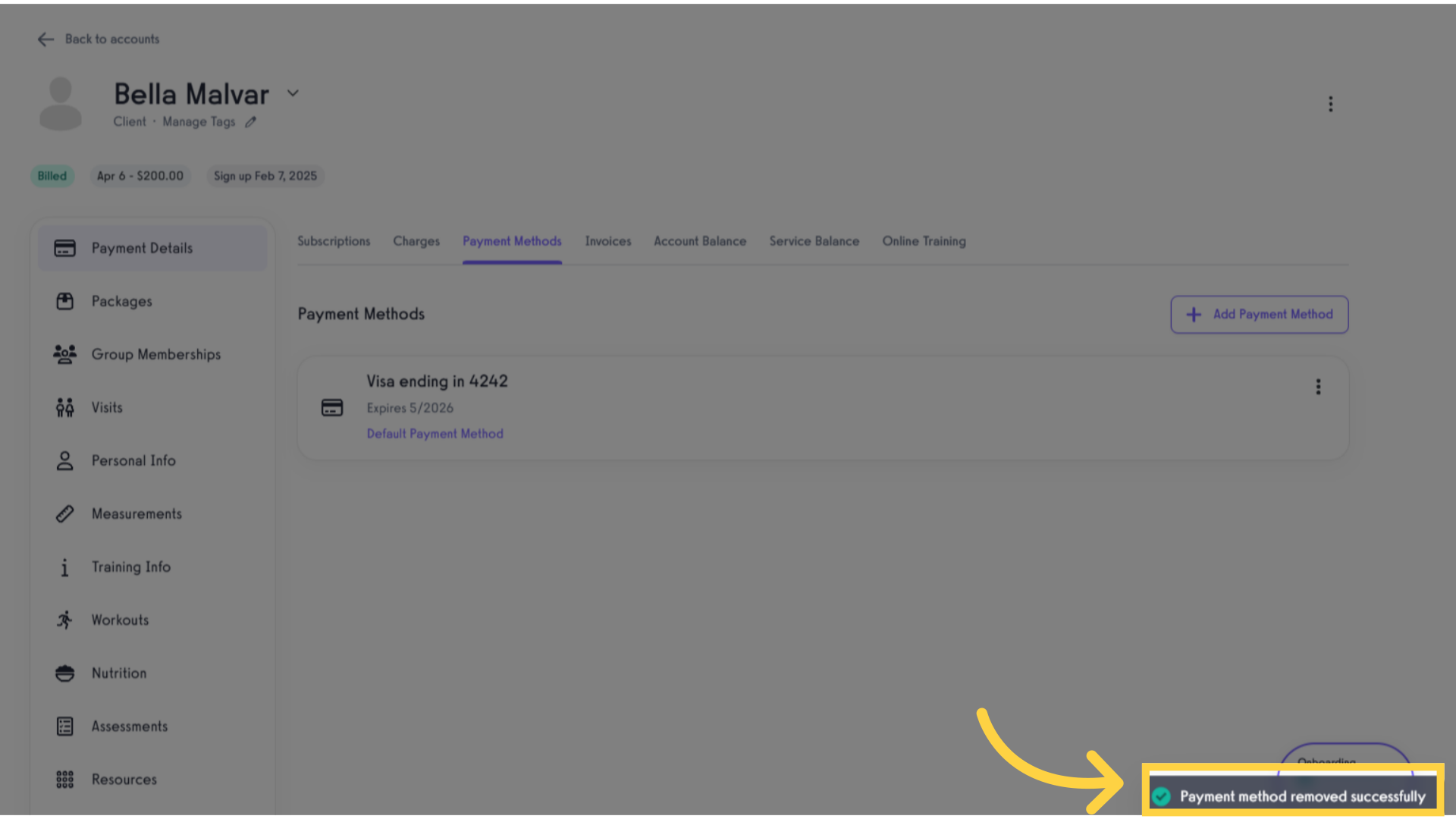The height and width of the screenshot is (819, 1456).
Task: Click the Payment Details card icon
Action: (64, 248)
